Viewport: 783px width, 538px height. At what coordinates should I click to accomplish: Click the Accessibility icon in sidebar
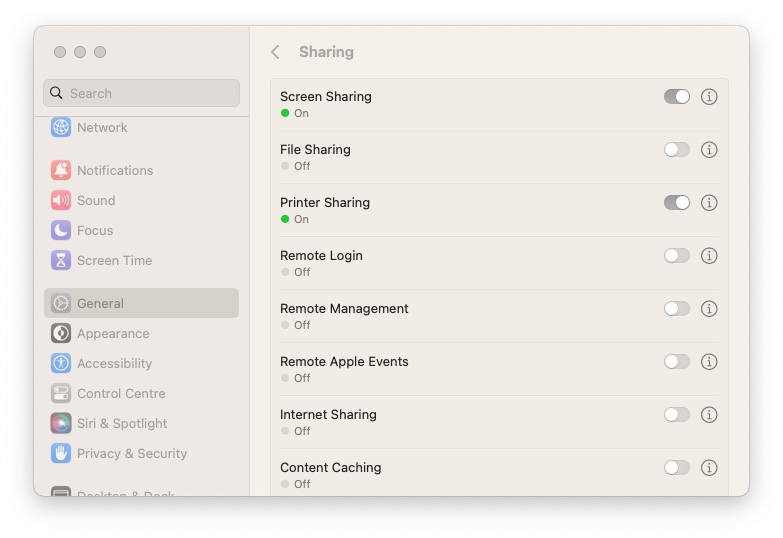click(x=61, y=363)
